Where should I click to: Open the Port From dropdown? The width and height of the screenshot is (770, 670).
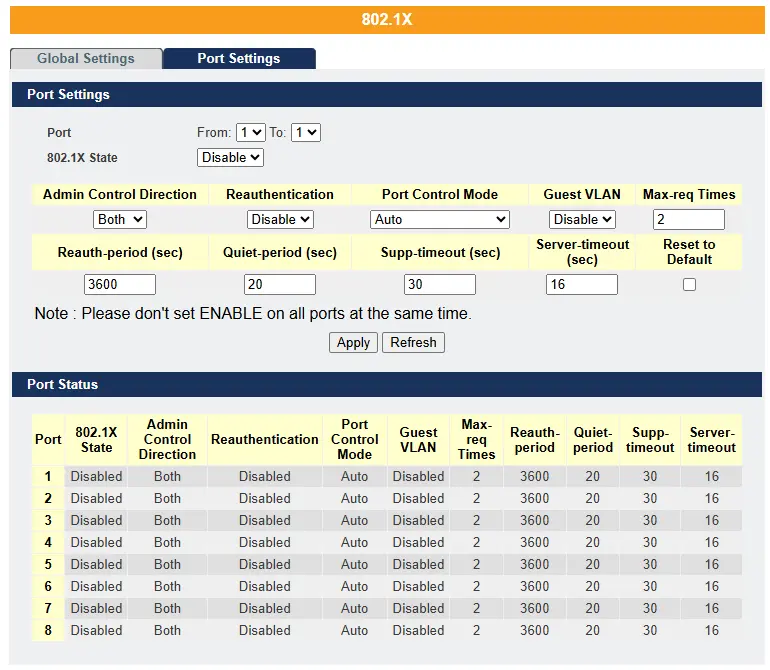pos(250,132)
